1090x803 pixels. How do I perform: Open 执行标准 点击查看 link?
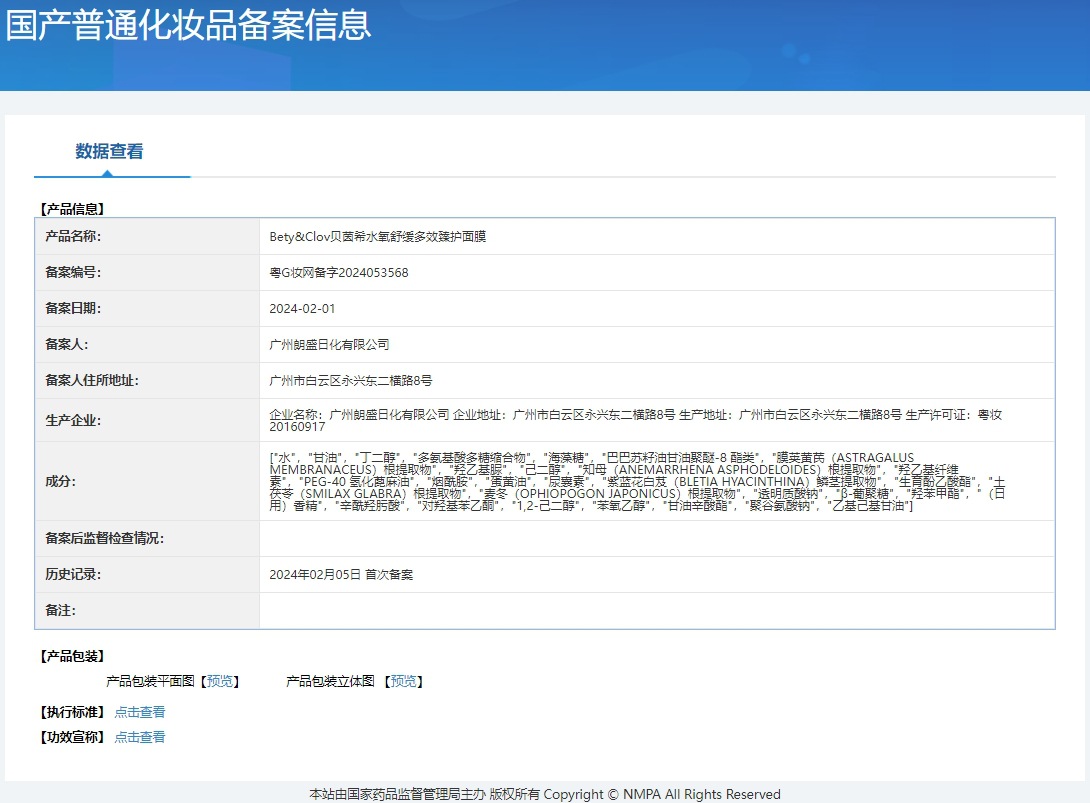coord(140,712)
